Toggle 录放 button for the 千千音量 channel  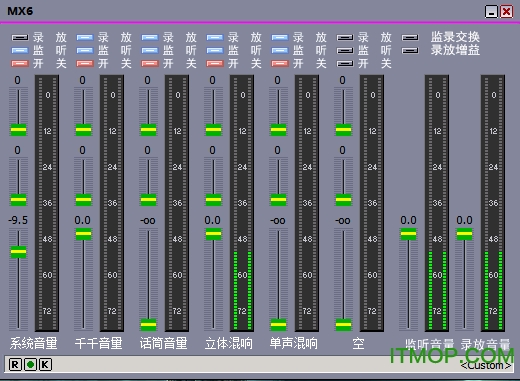[x=85, y=37]
